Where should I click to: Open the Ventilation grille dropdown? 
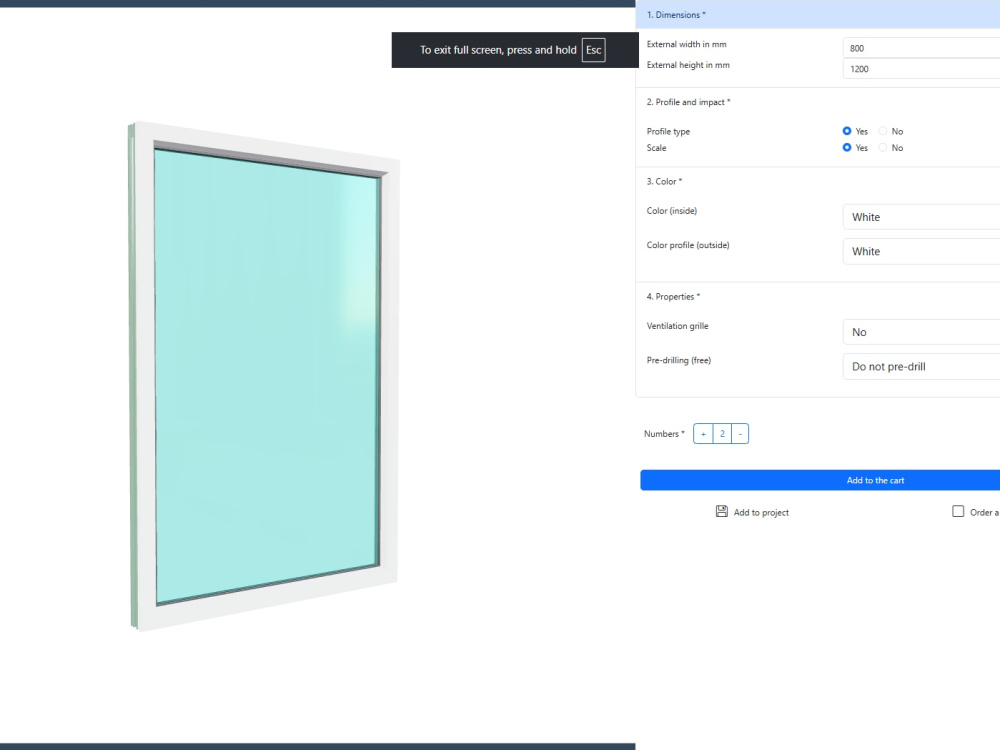point(921,332)
